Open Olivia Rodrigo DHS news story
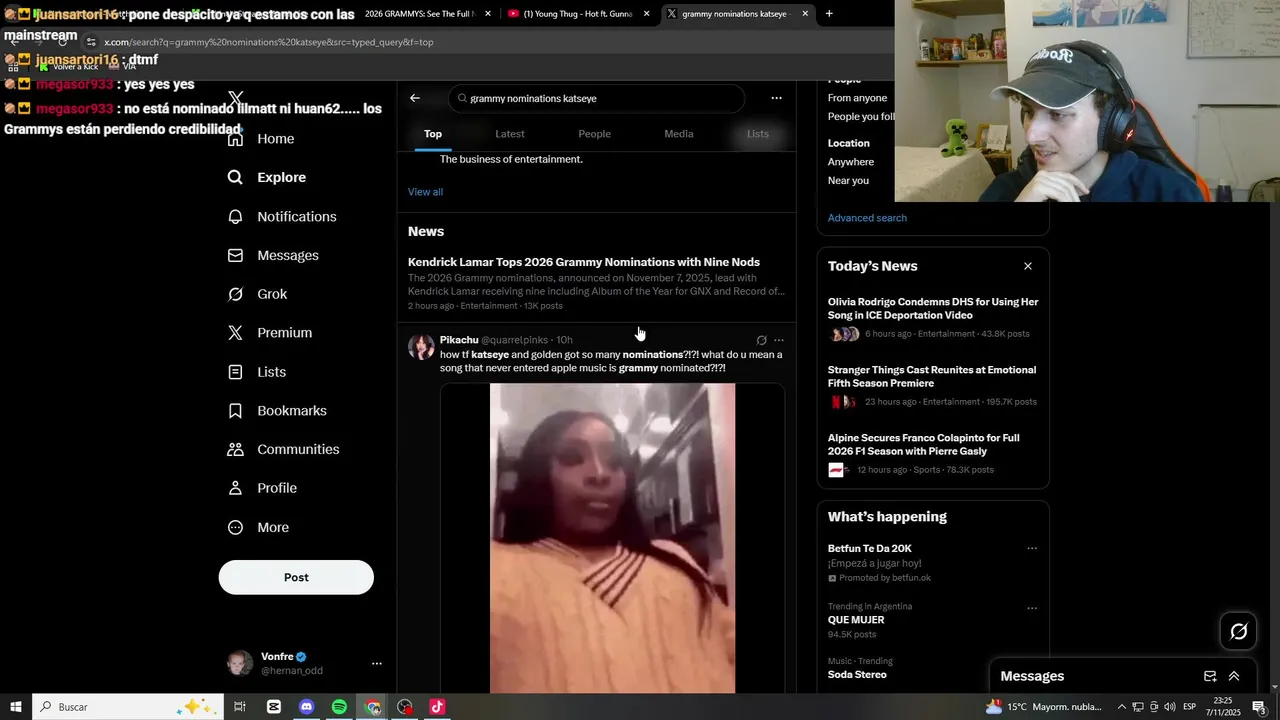Viewport: 1280px width, 720px height. 933,320
